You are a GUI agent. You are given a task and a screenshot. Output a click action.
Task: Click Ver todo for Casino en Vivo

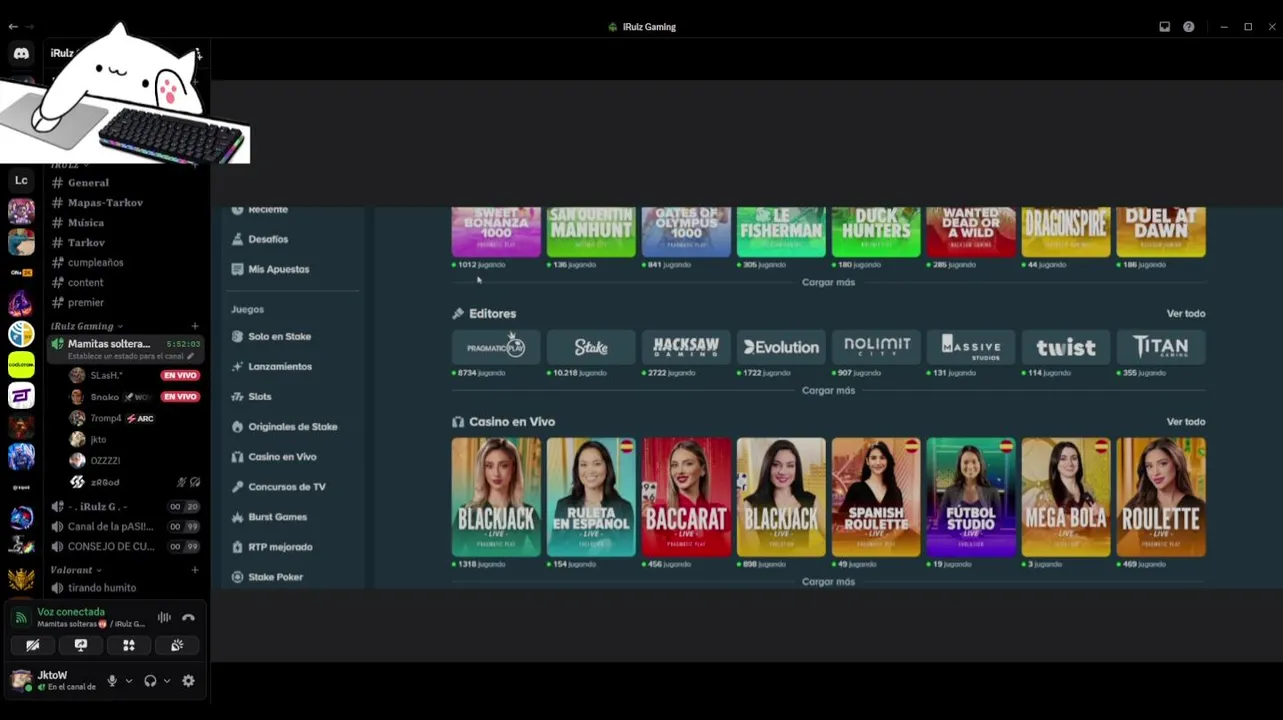tap(1185, 422)
